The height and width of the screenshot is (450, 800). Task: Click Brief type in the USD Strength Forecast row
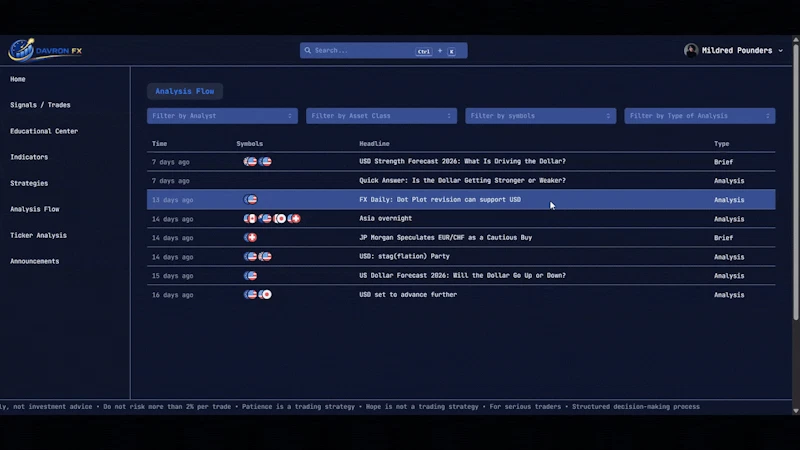coord(723,162)
